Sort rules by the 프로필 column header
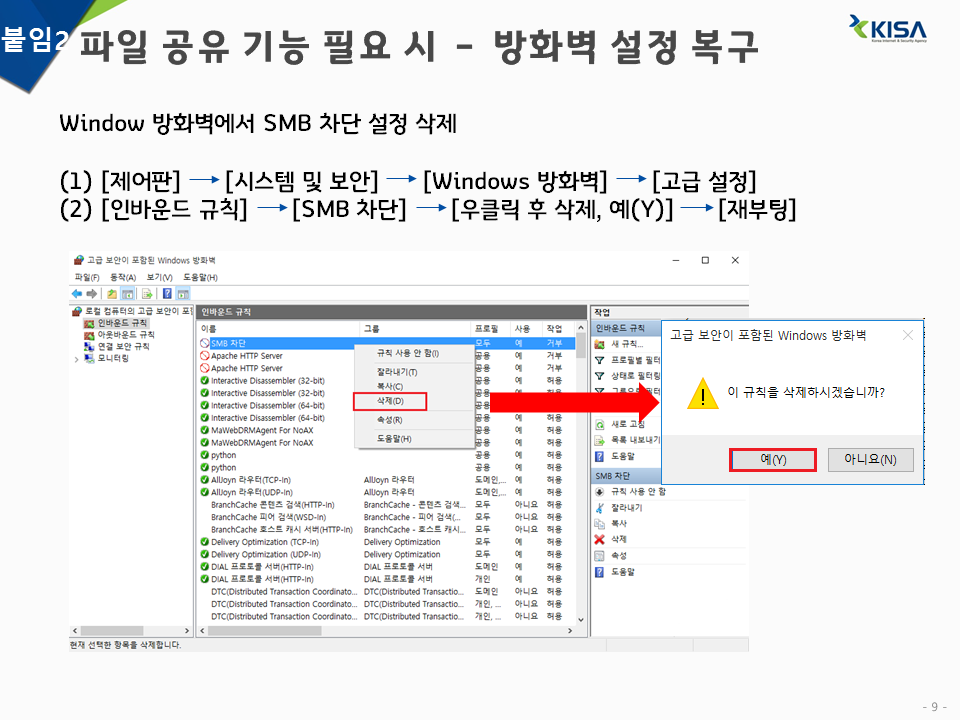Screen dimensions: 960x720 (x=490, y=329)
